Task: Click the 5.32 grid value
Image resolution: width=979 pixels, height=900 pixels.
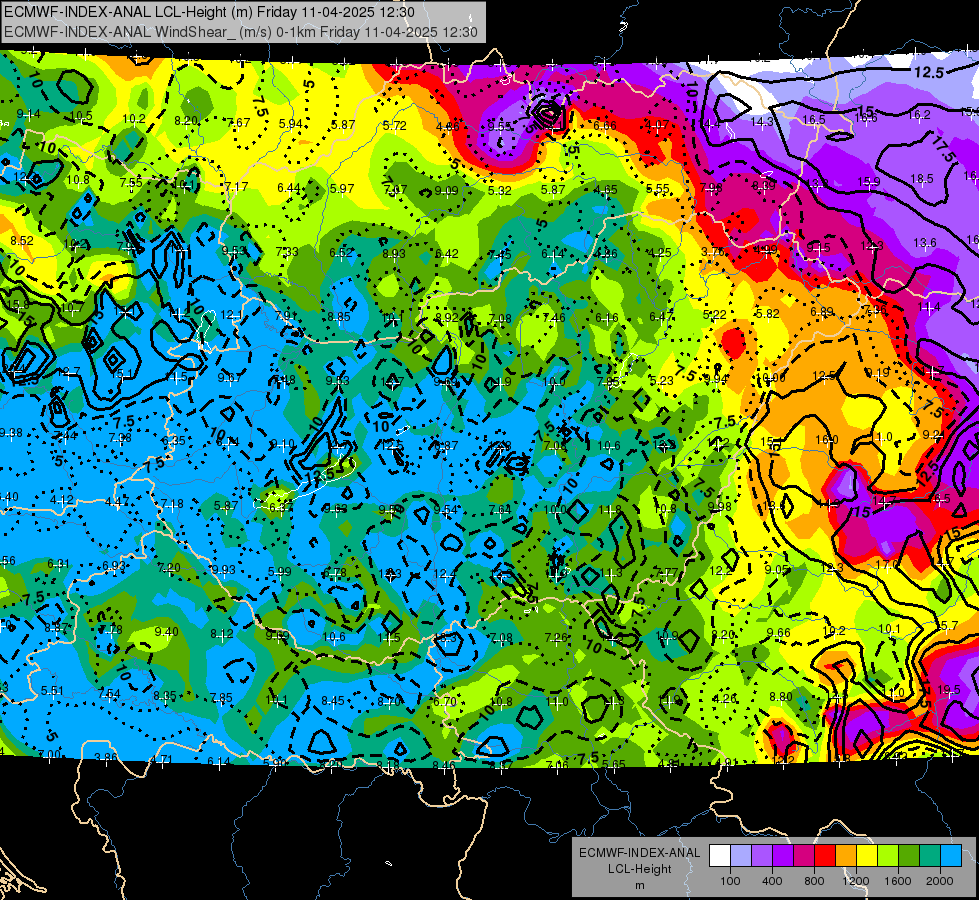Action: (x=499, y=190)
